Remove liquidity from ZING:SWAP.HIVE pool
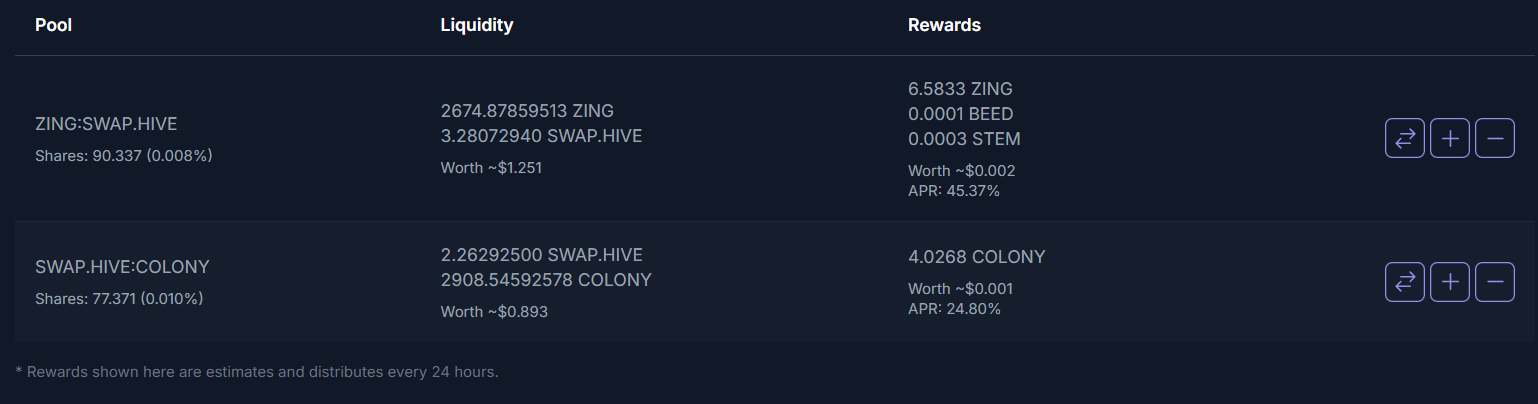 pos(1495,138)
